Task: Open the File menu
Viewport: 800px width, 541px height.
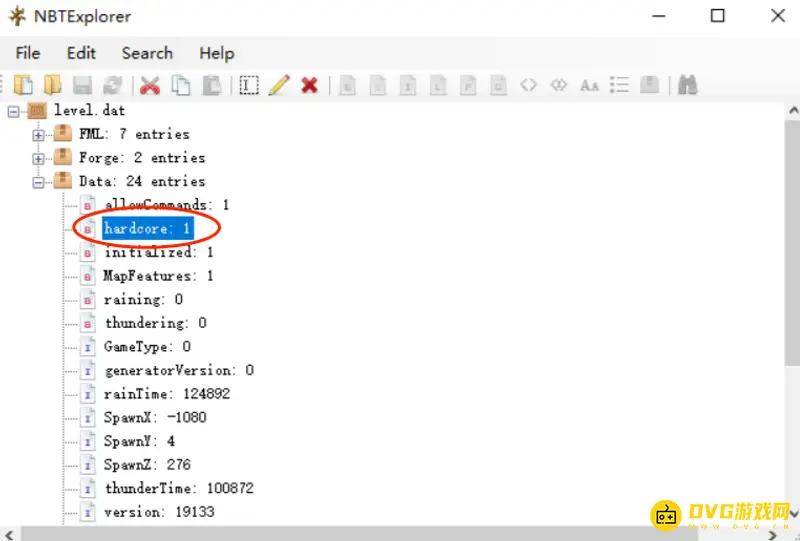Action: tap(28, 53)
